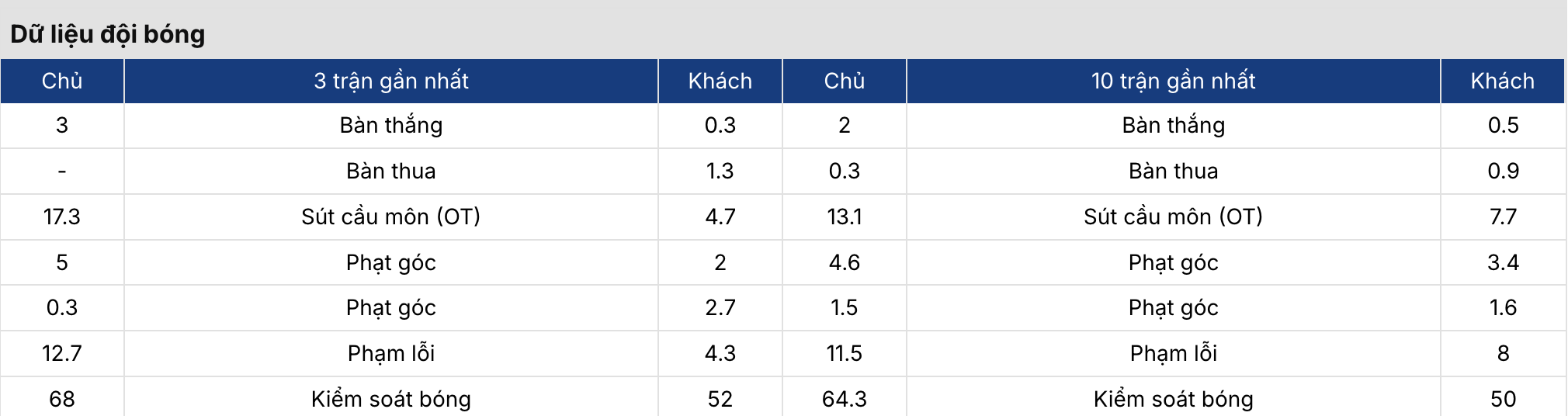The height and width of the screenshot is (416, 1568).
Task: Select the 0.9 goals conceded value
Action: [1502, 171]
